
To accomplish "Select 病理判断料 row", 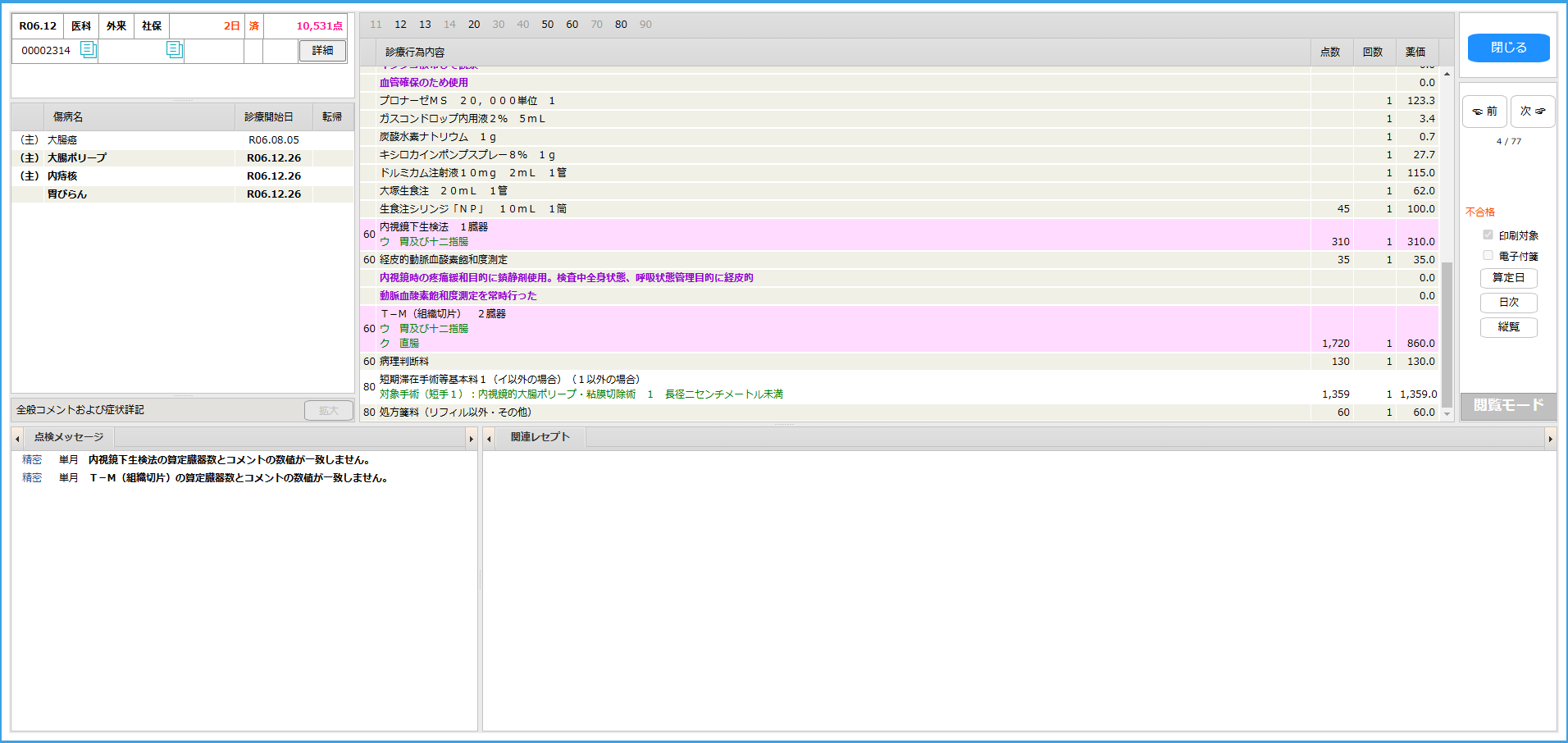I will (x=899, y=362).
